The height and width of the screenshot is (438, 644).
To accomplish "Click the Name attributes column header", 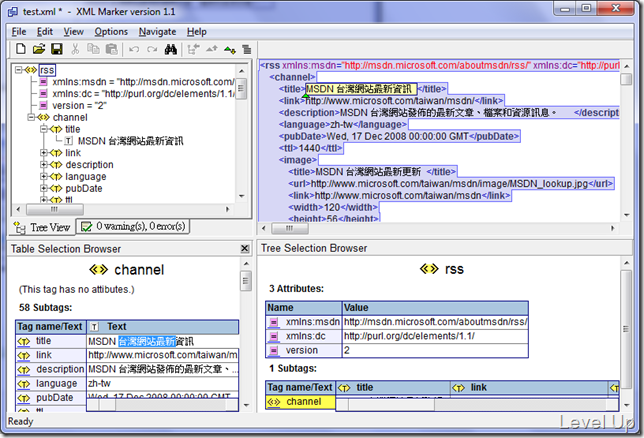I will [x=304, y=308].
